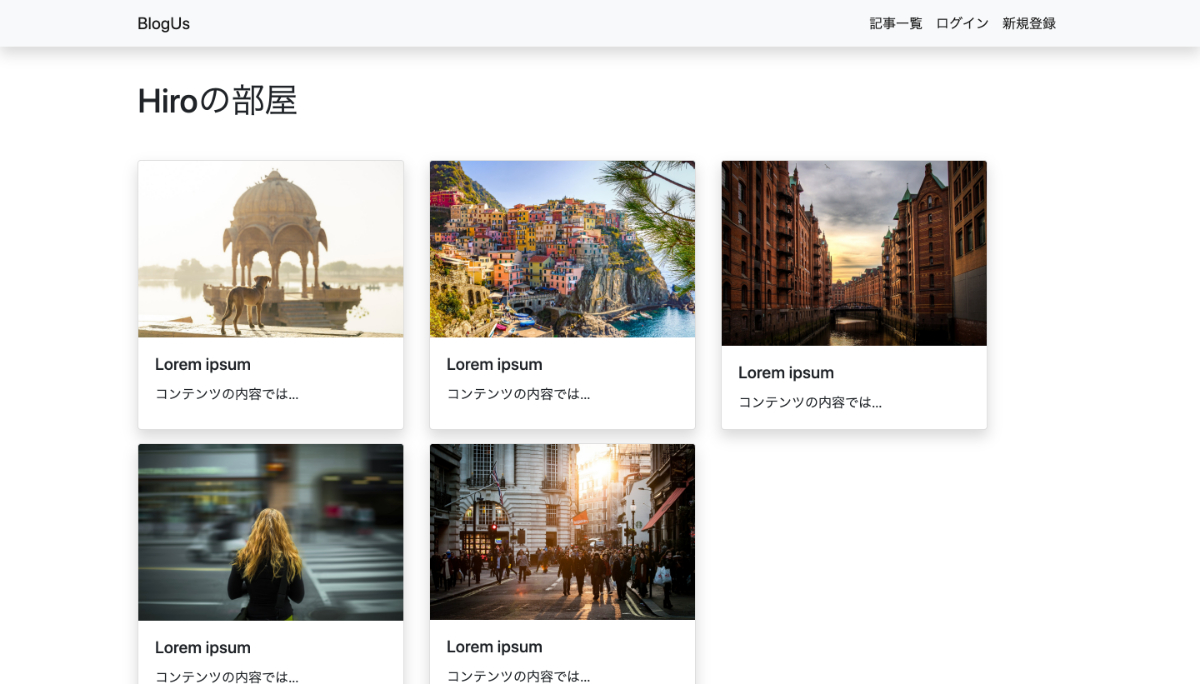Click Lorem ipsum title under crowded street photo

[494, 647]
